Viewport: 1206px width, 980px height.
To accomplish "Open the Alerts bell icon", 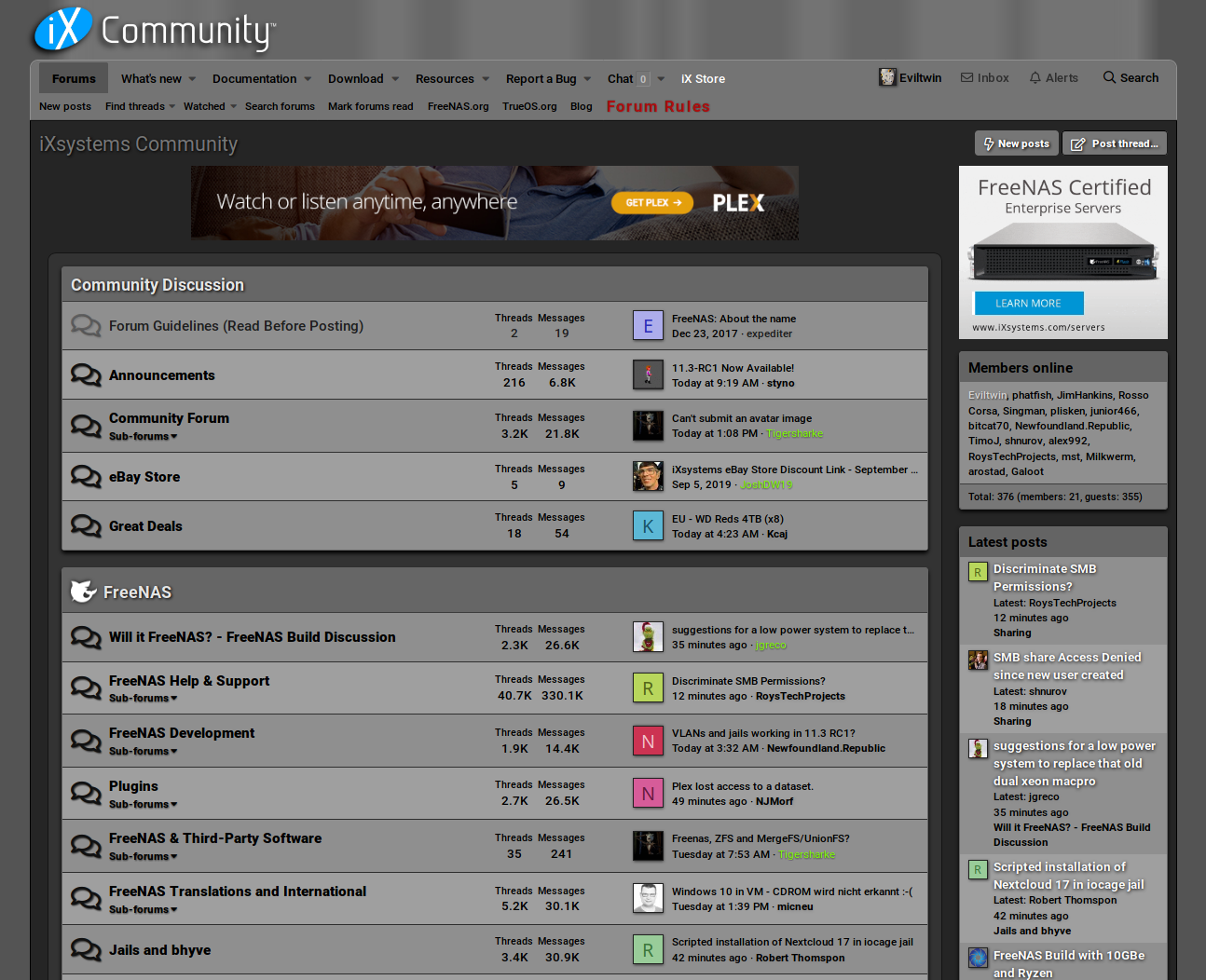I will [1035, 77].
